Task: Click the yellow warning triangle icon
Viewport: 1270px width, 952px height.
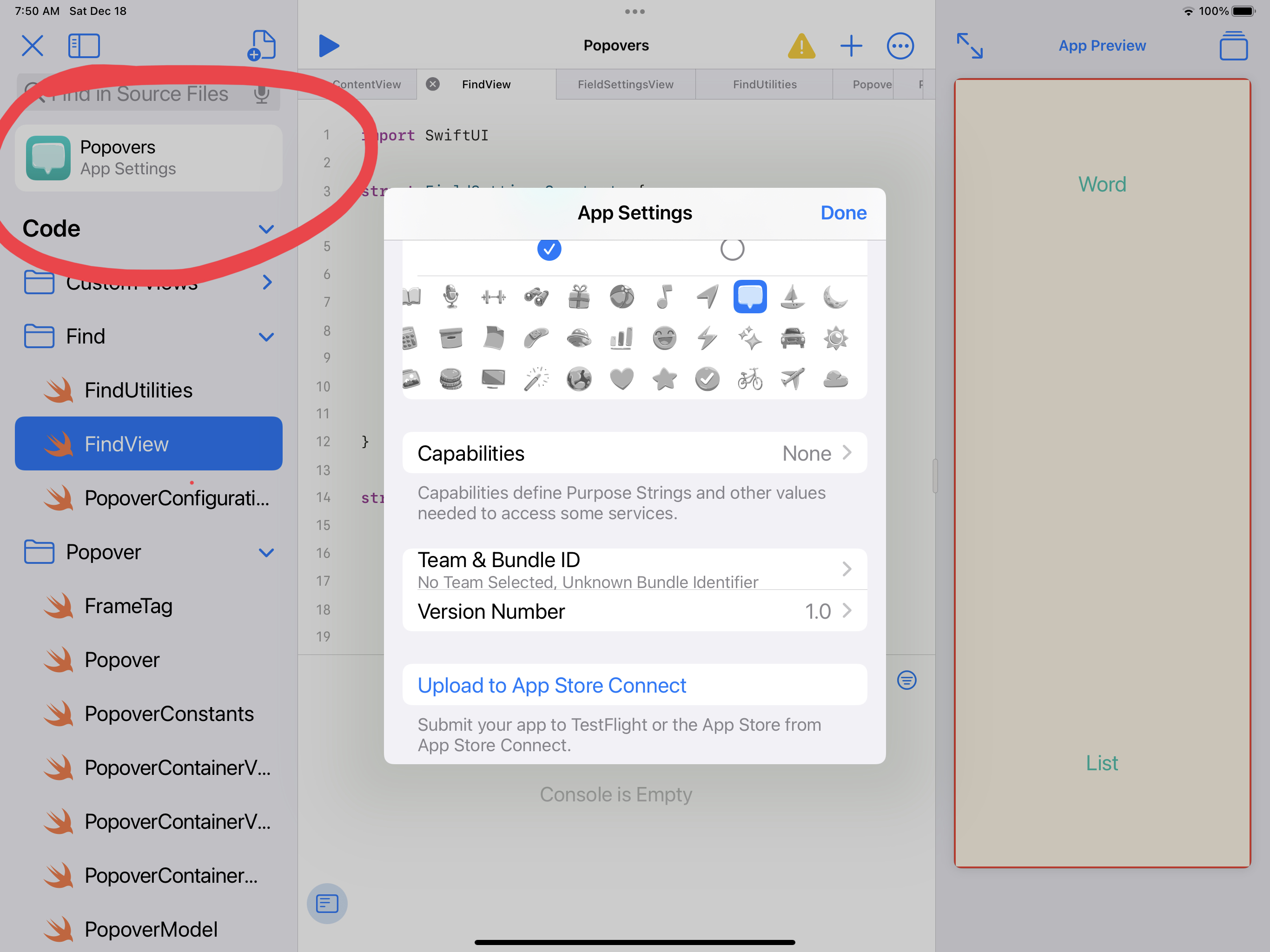Action: 801,46
